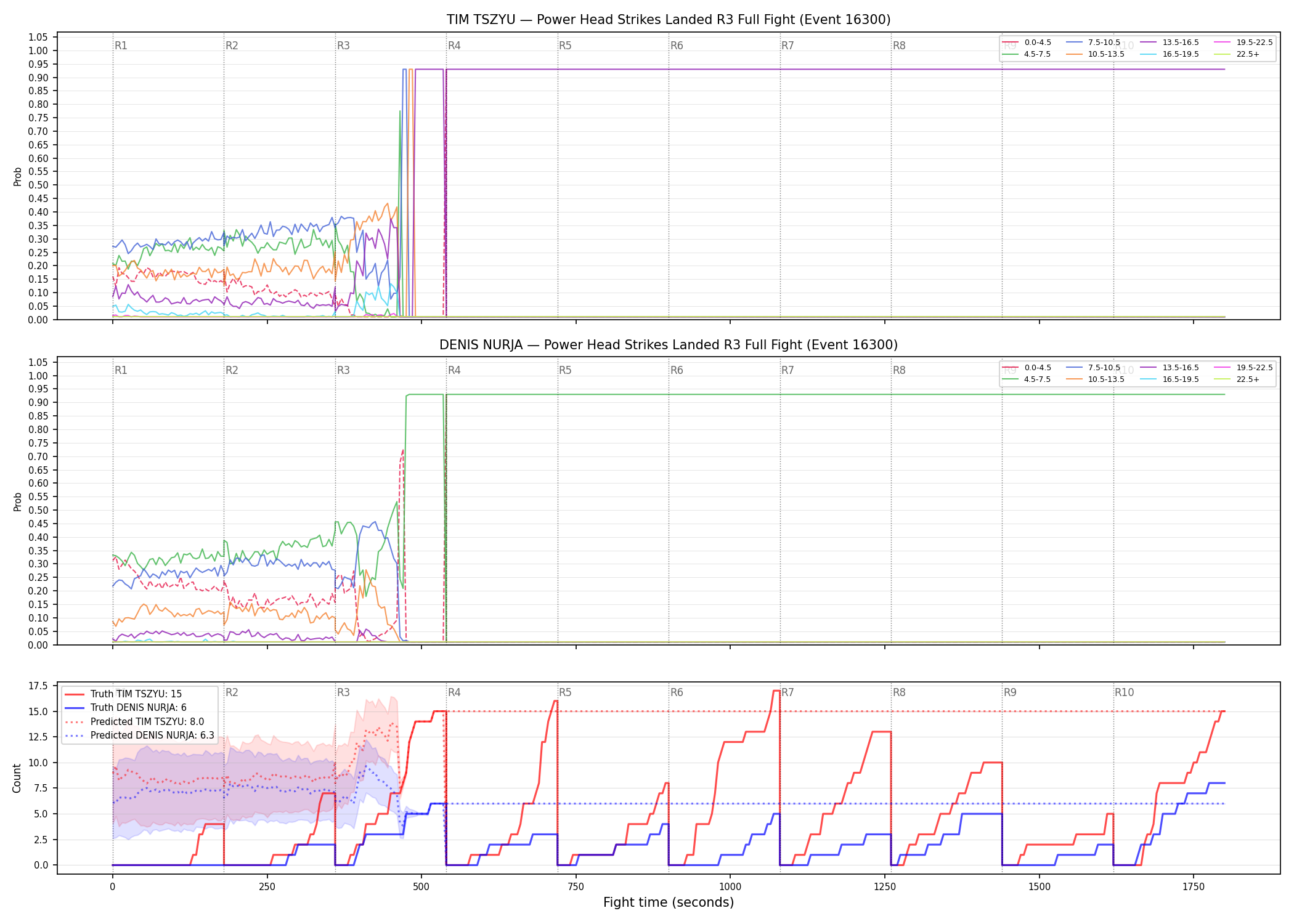Screen dimensions: 1294x924
Task: Select the 7.5-10.5 legend entry in top chart
Action: [x=1093, y=43]
